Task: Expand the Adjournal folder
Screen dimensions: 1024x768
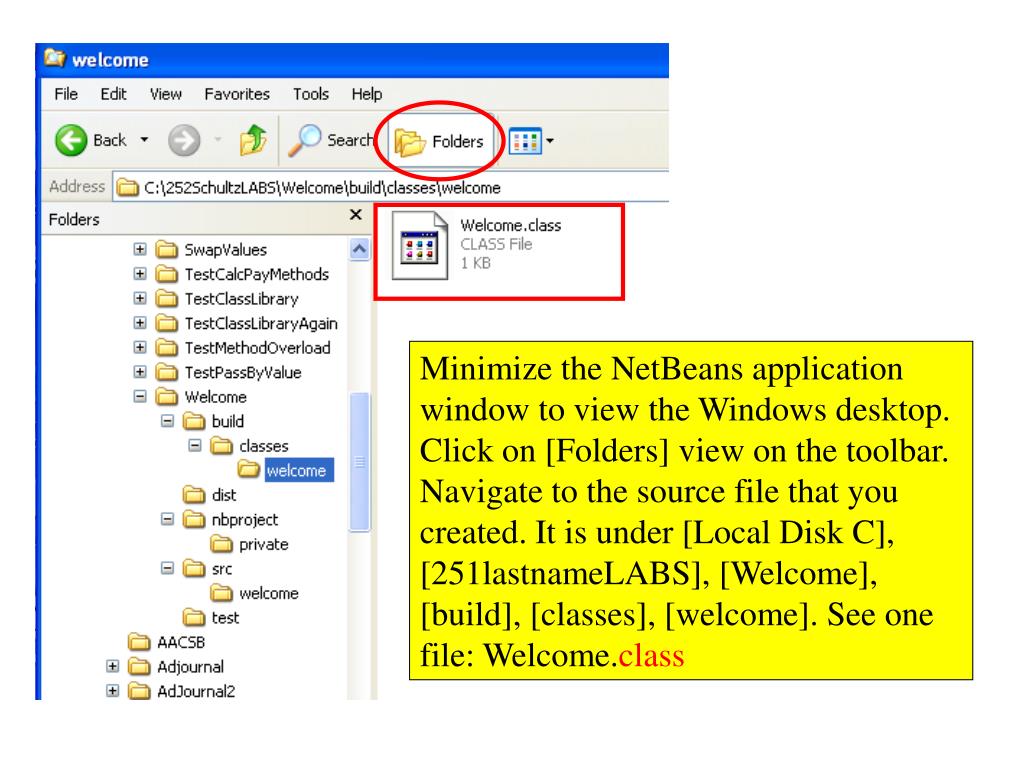Action: tap(112, 666)
